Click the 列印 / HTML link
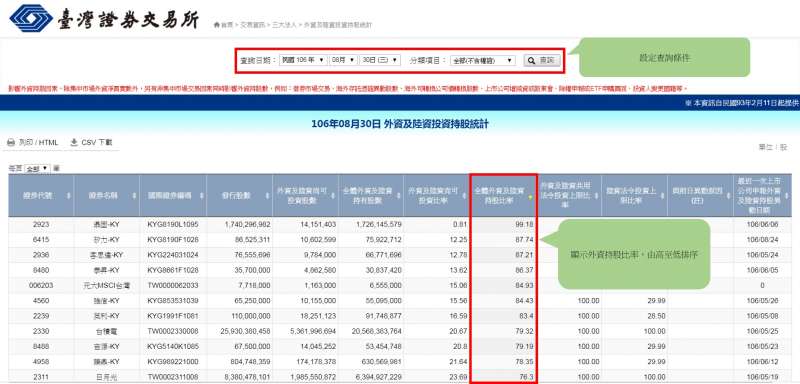This screenshot has height=384, width=800. point(38,143)
